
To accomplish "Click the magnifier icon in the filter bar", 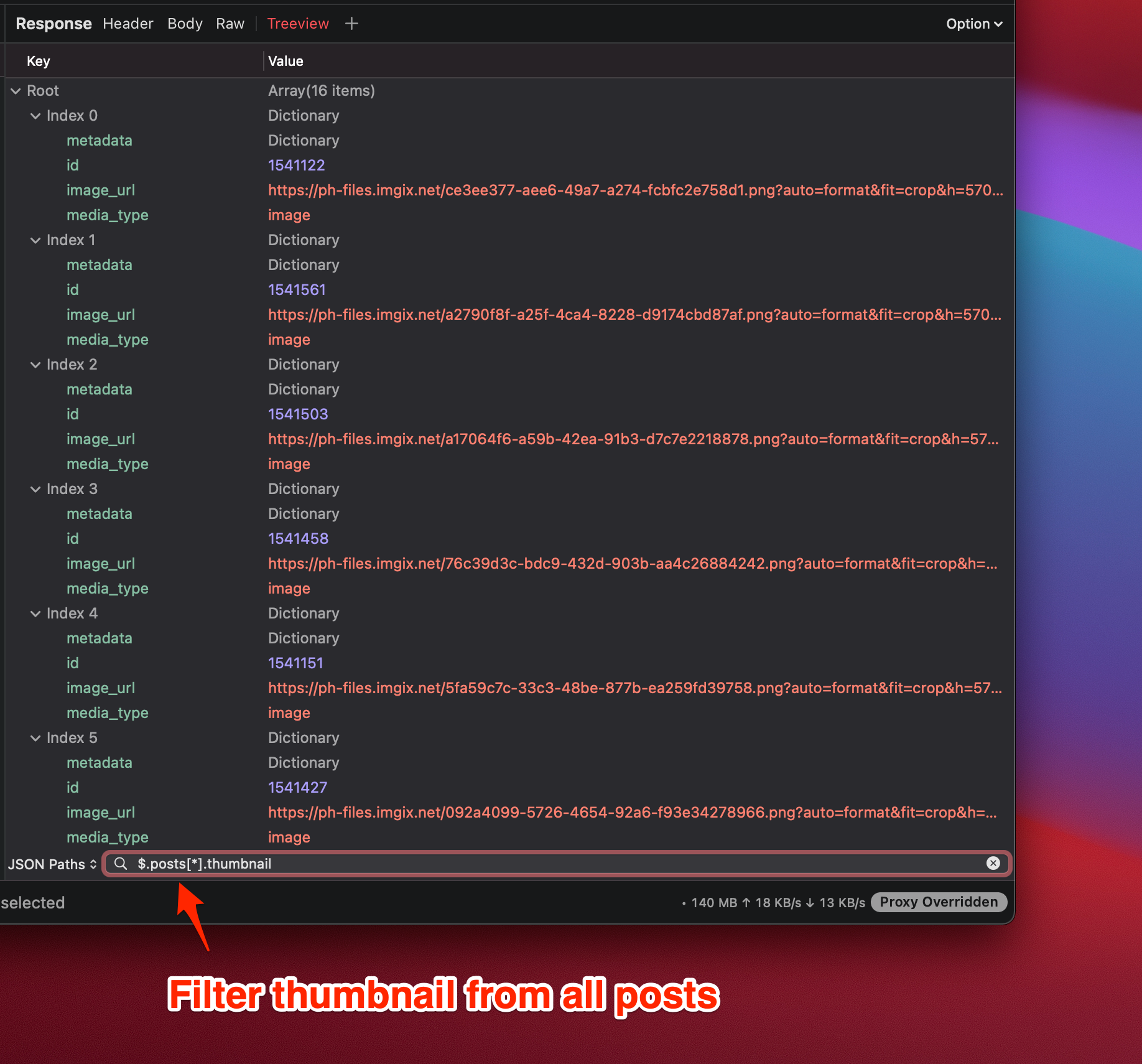I will (x=120, y=864).
